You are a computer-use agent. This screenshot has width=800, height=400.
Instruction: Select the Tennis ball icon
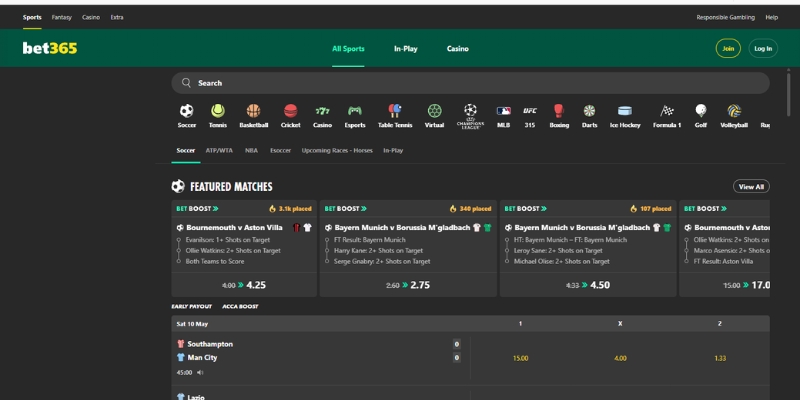[x=218, y=111]
